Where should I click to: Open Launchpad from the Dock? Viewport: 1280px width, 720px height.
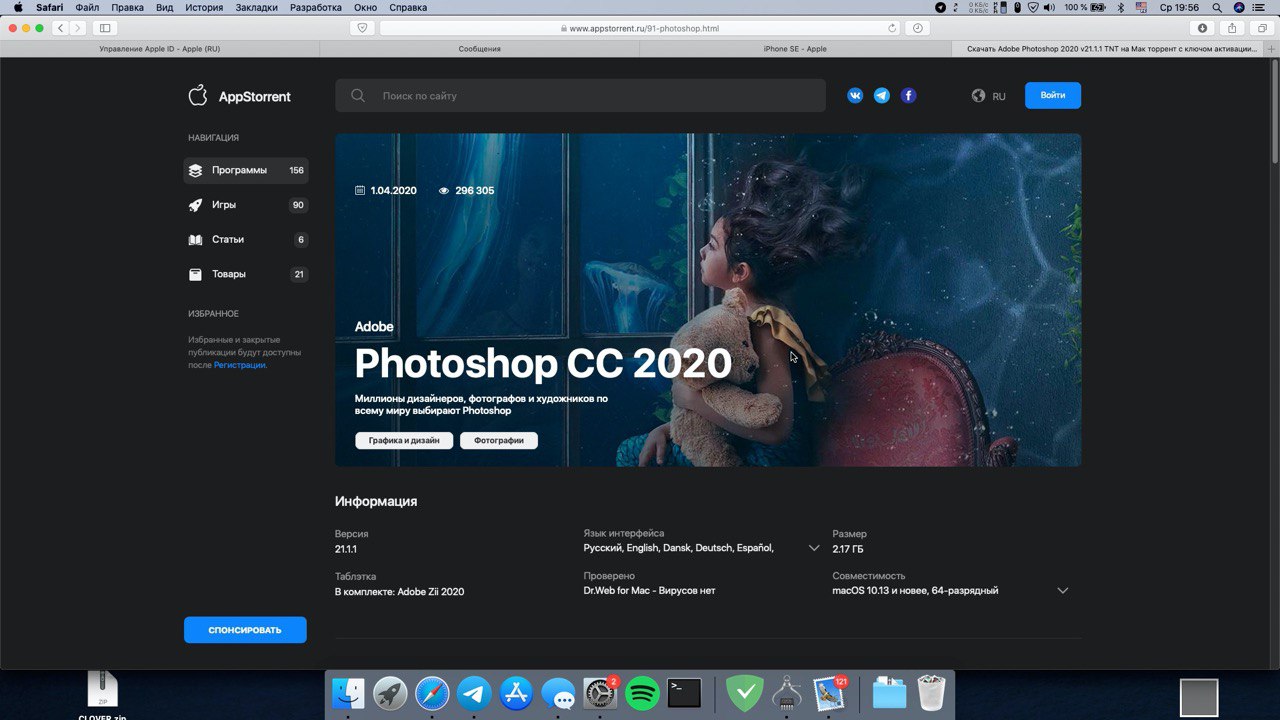390,693
